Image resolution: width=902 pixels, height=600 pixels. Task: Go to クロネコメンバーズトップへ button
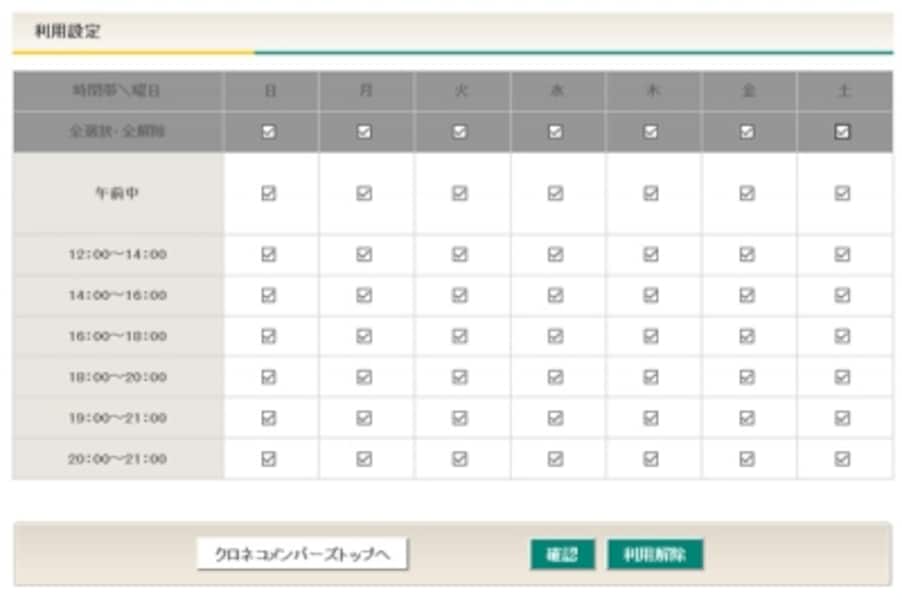tap(303, 554)
